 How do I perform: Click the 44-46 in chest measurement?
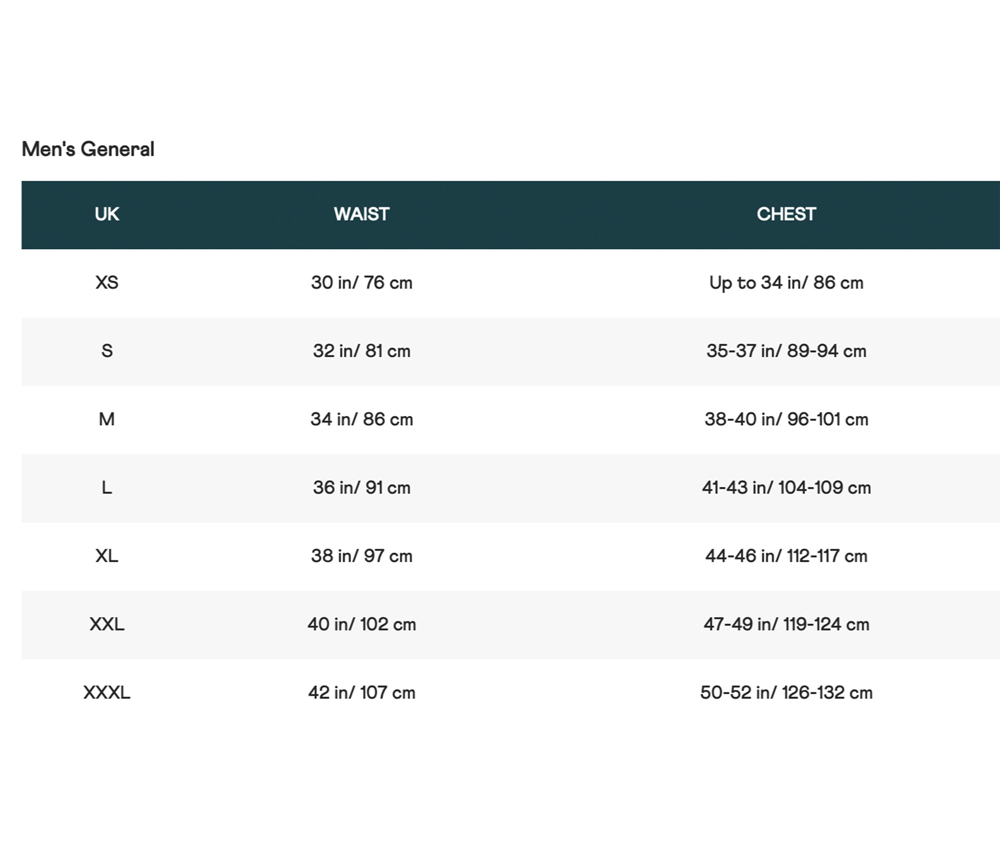pyautogui.click(x=786, y=556)
